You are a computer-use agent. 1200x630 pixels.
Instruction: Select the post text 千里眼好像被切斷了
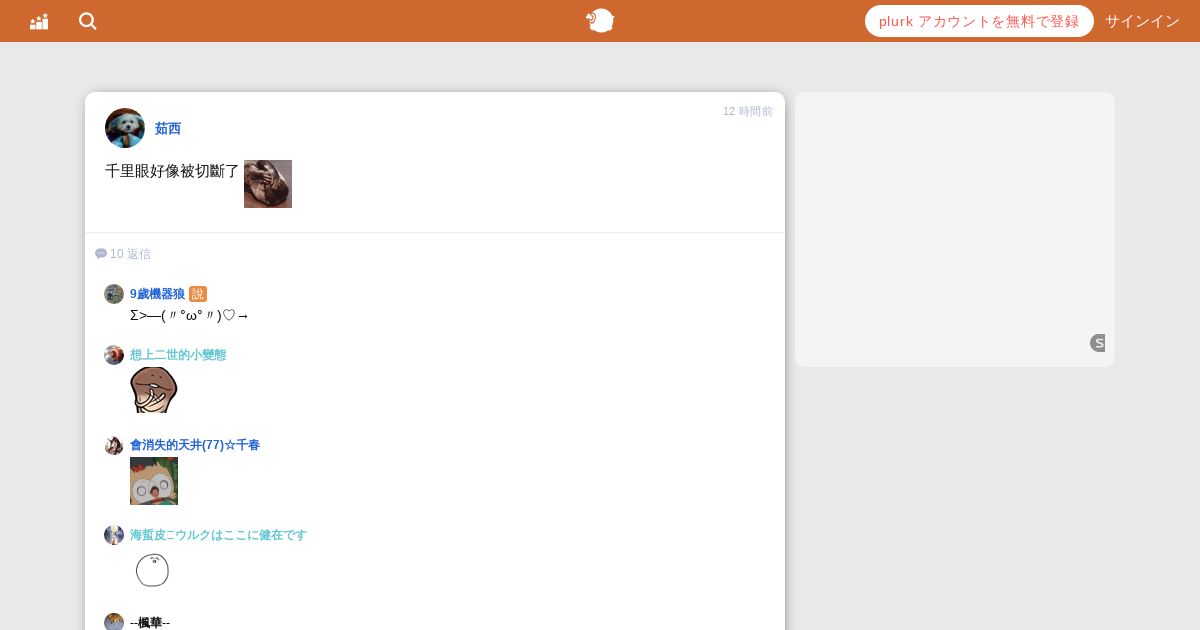(172, 171)
